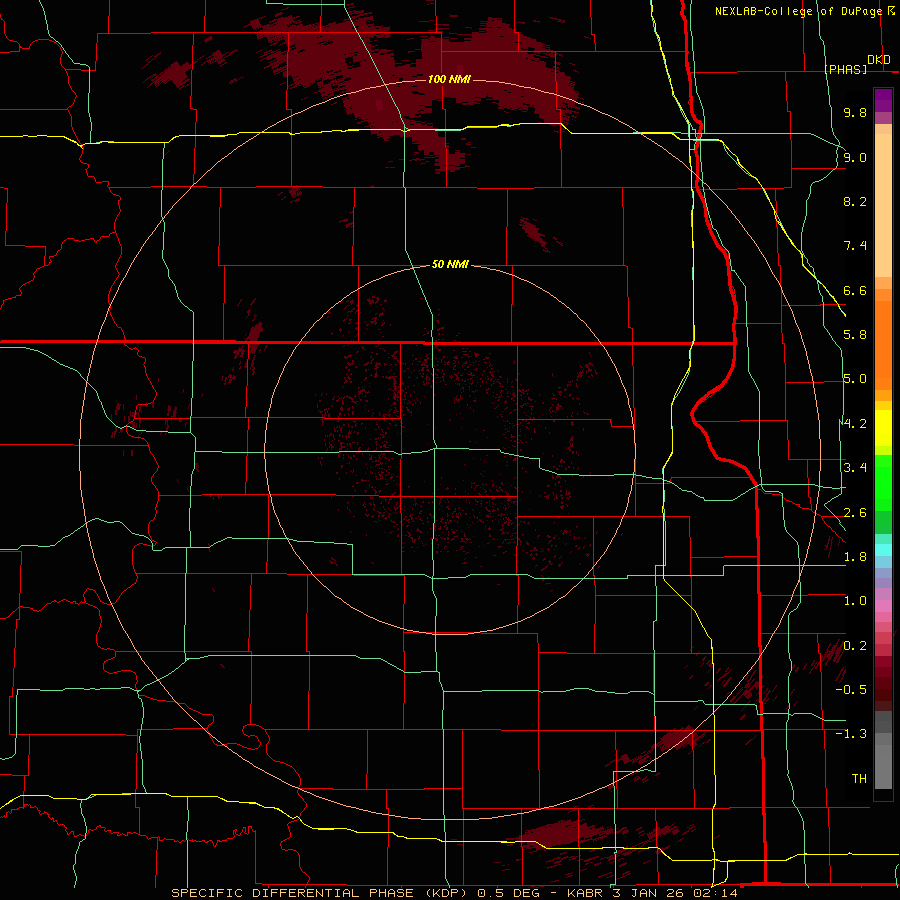Click the 4.2 scale value
The width and height of the screenshot is (900, 900).
click(855, 424)
